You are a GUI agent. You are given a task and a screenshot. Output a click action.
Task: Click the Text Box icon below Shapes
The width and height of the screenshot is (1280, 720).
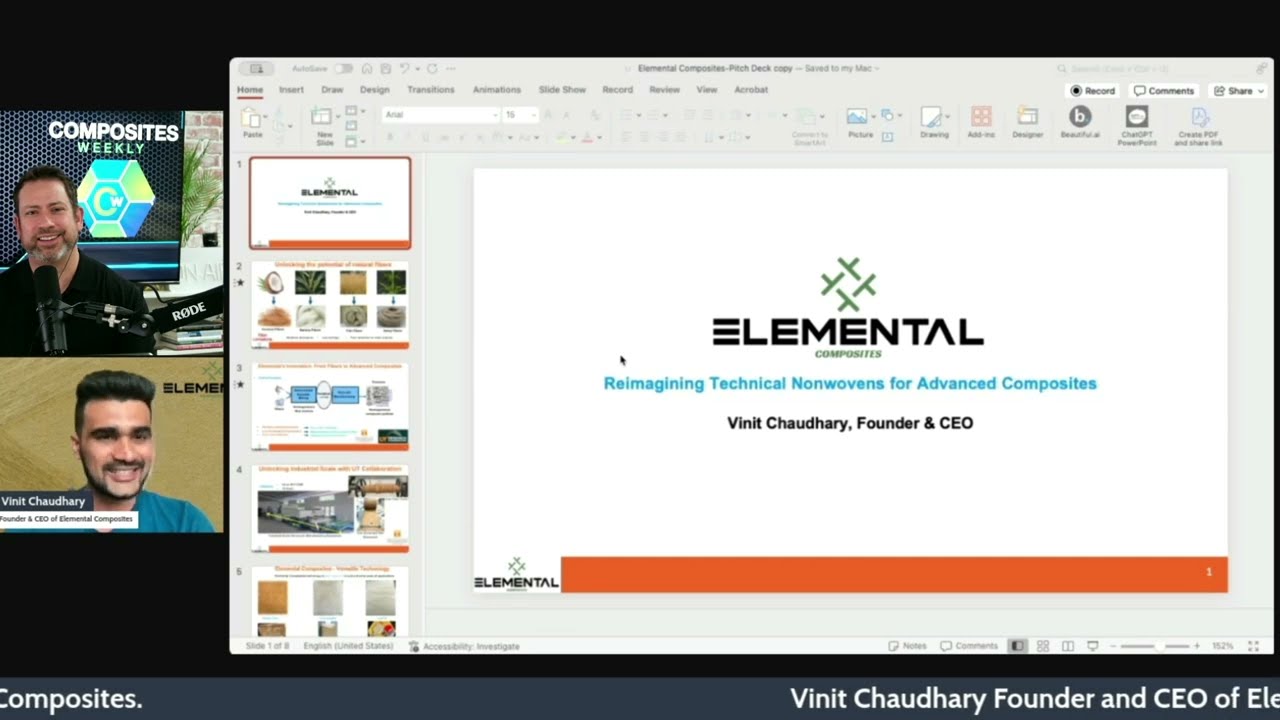click(x=887, y=136)
